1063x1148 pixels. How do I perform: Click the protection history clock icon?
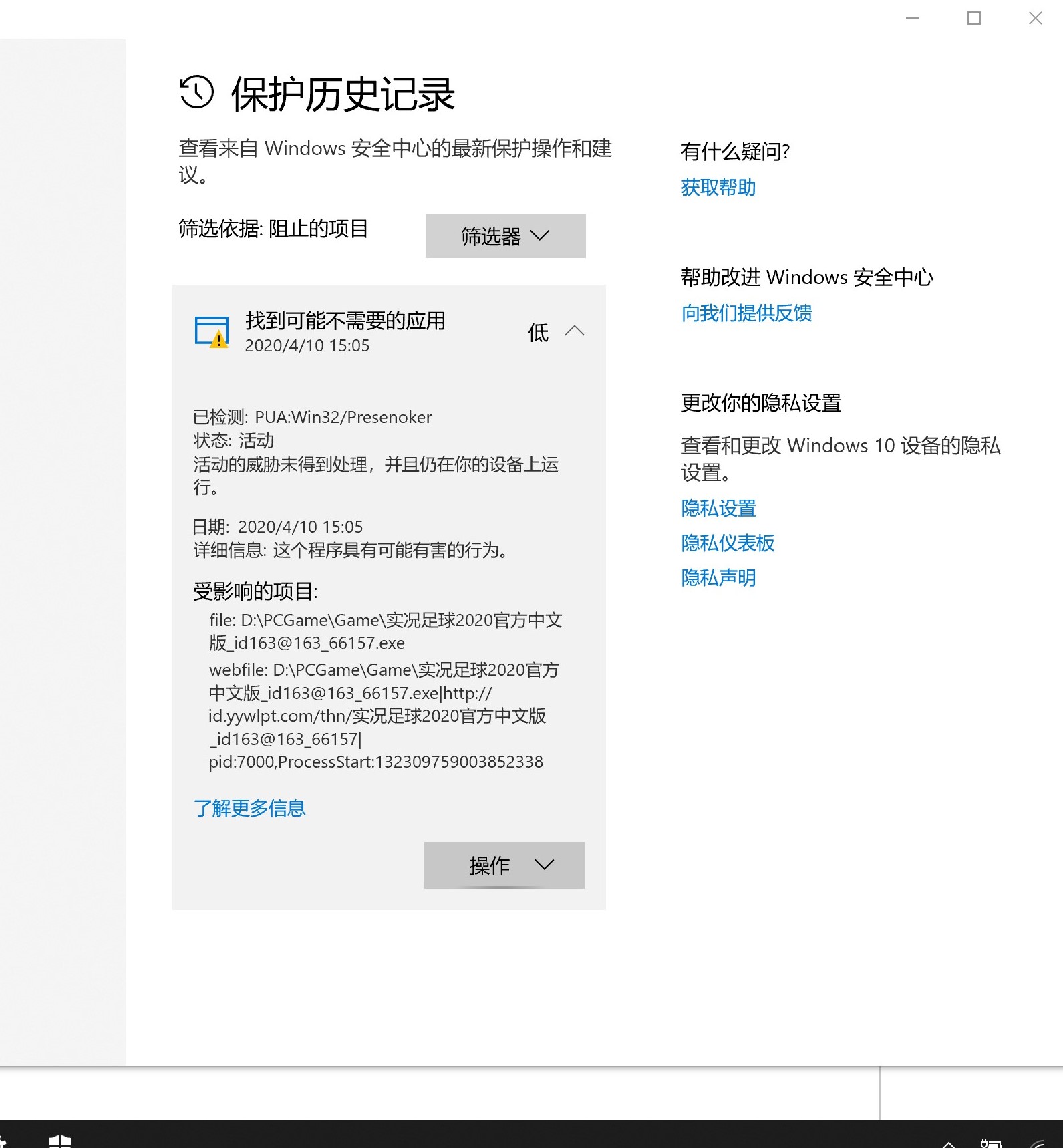[x=196, y=92]
